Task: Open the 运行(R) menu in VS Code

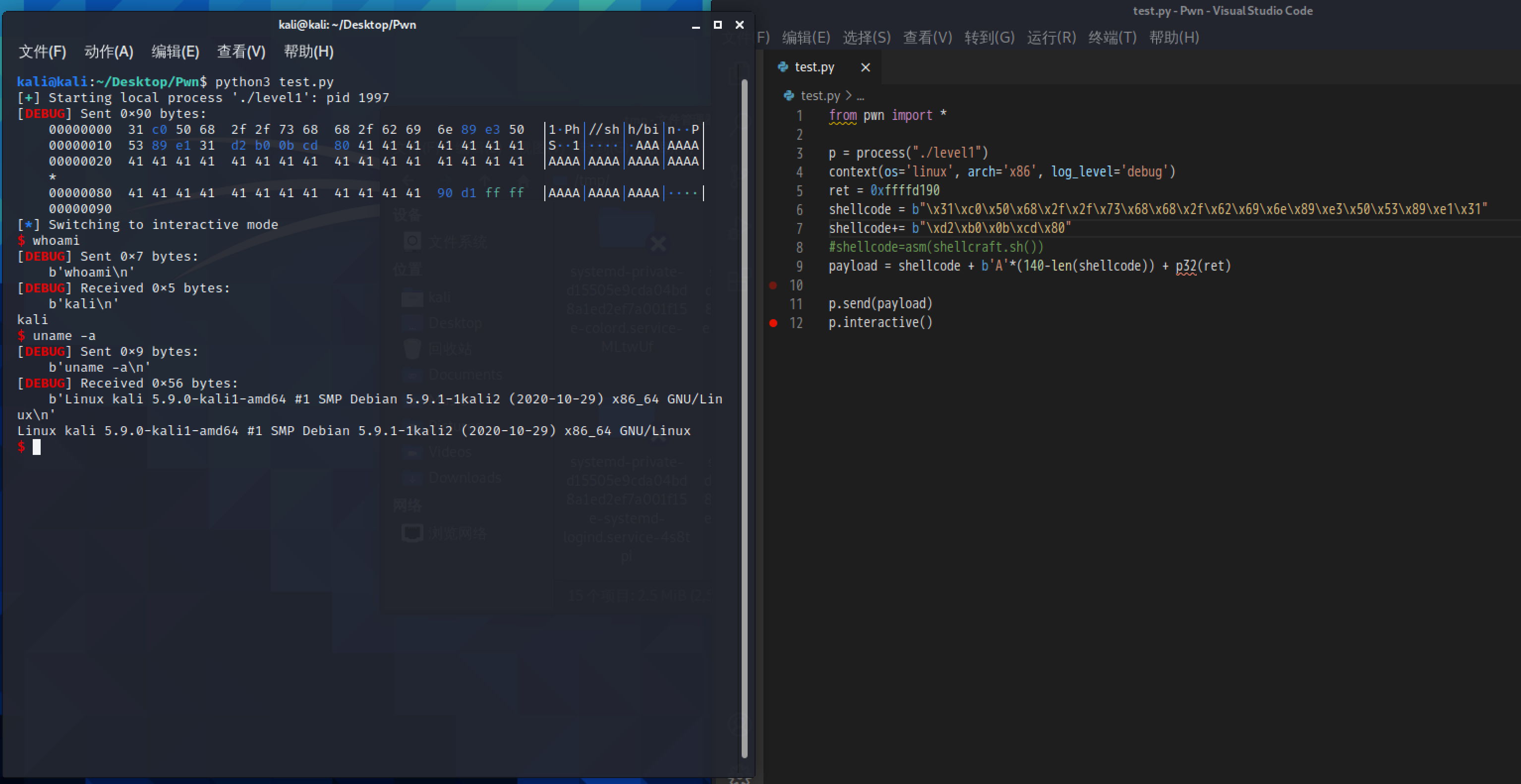Action: (1051, 38)
